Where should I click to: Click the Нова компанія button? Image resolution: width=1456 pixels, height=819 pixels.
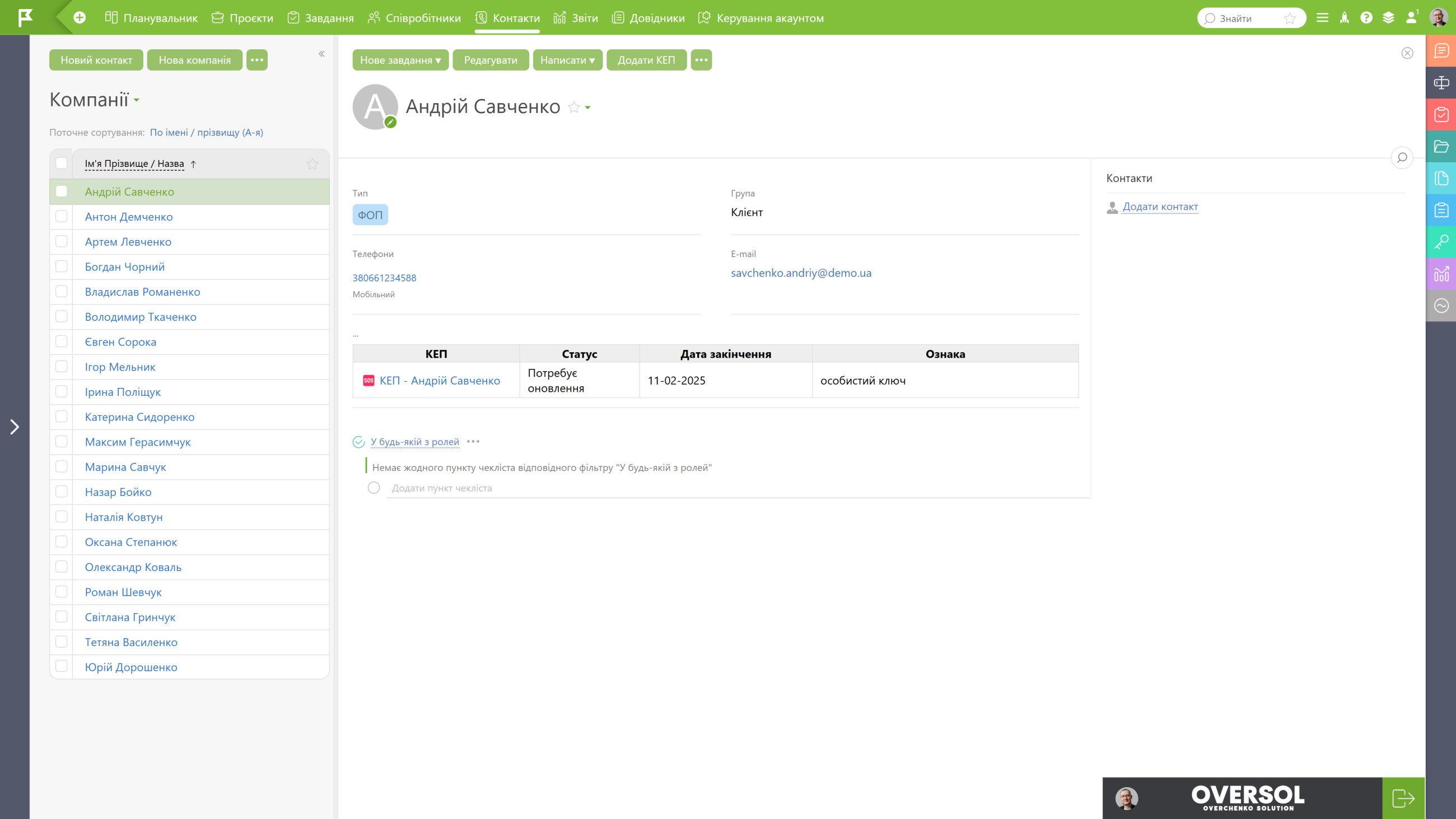point(194,60)
